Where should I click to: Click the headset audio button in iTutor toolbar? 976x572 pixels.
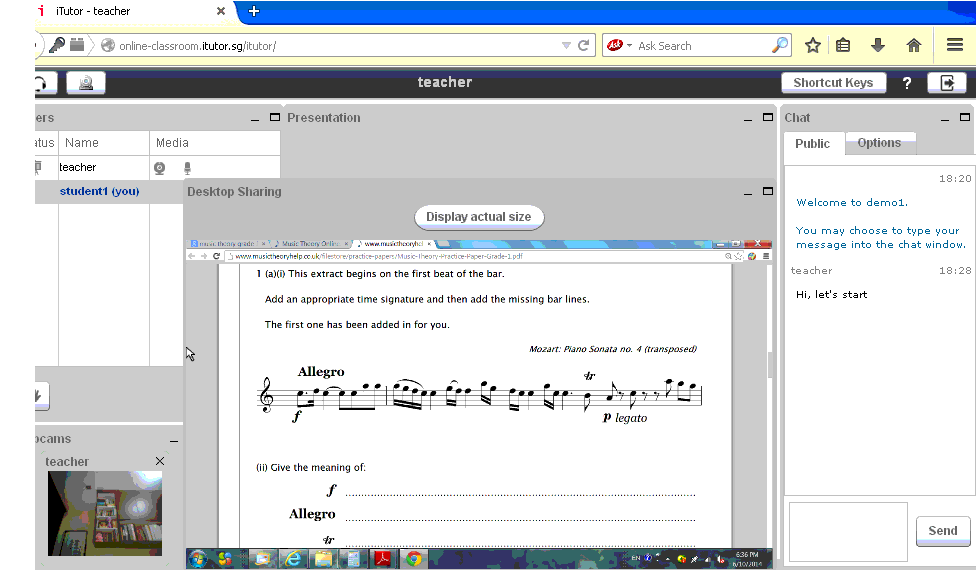(45, 83)
